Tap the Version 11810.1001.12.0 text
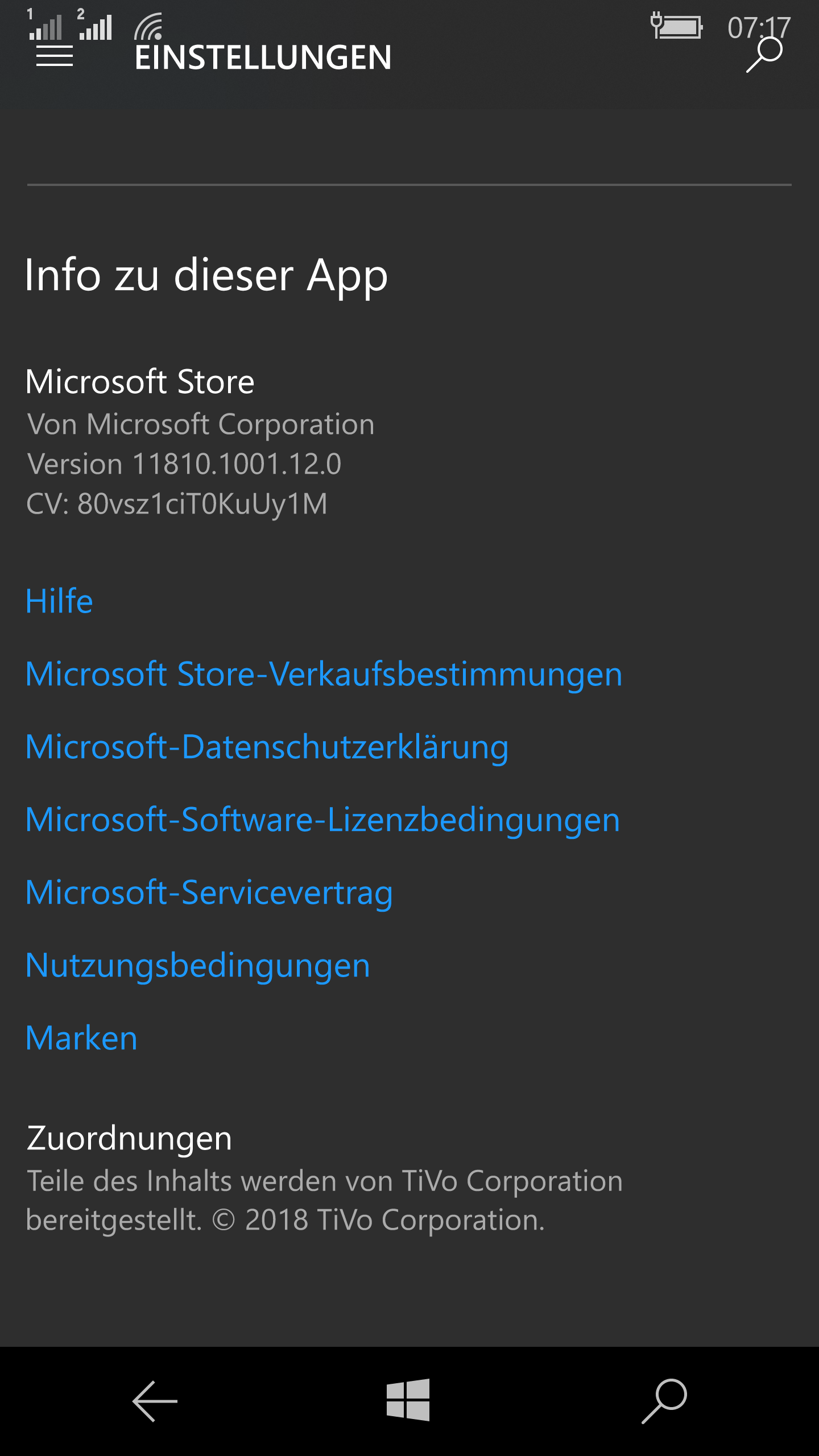The height and width of the screenshot is (1456, 819). point(184,464)
